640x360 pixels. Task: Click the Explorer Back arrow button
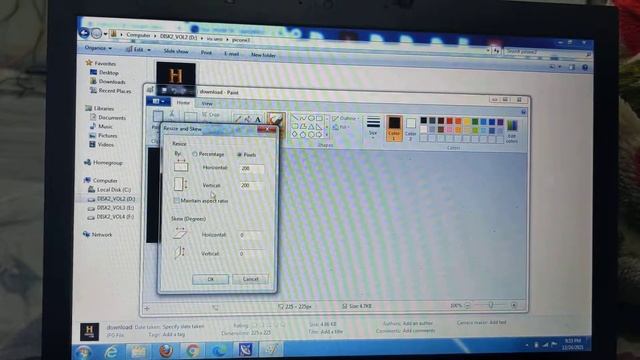click(84, 33)
